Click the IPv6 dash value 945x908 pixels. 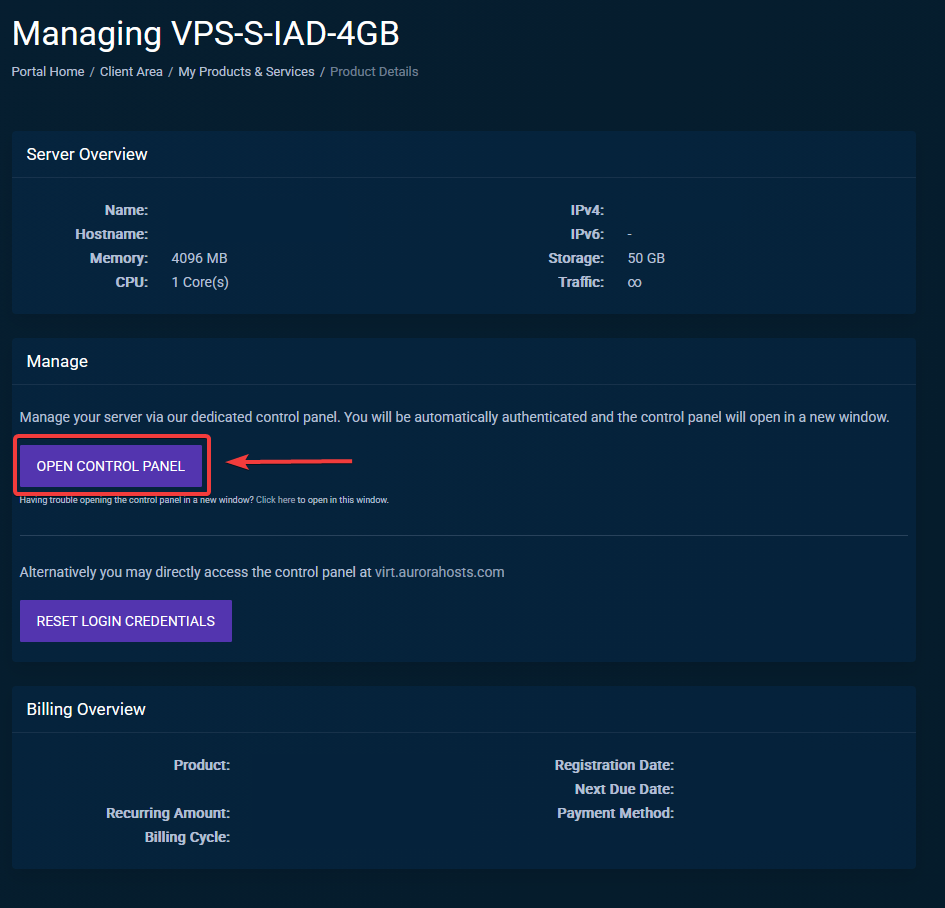[629, 234]
